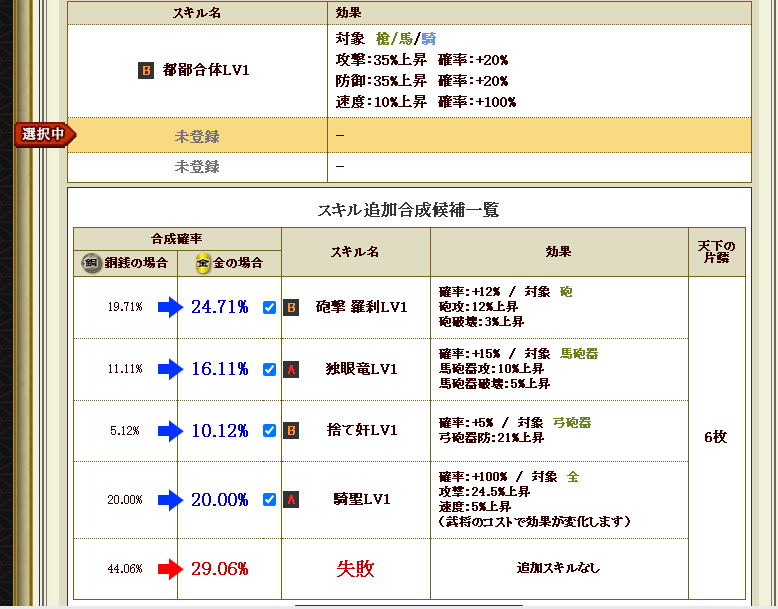Click the 馬 target type link
Screen dimensions: 778x609
[x=406, y=39]
